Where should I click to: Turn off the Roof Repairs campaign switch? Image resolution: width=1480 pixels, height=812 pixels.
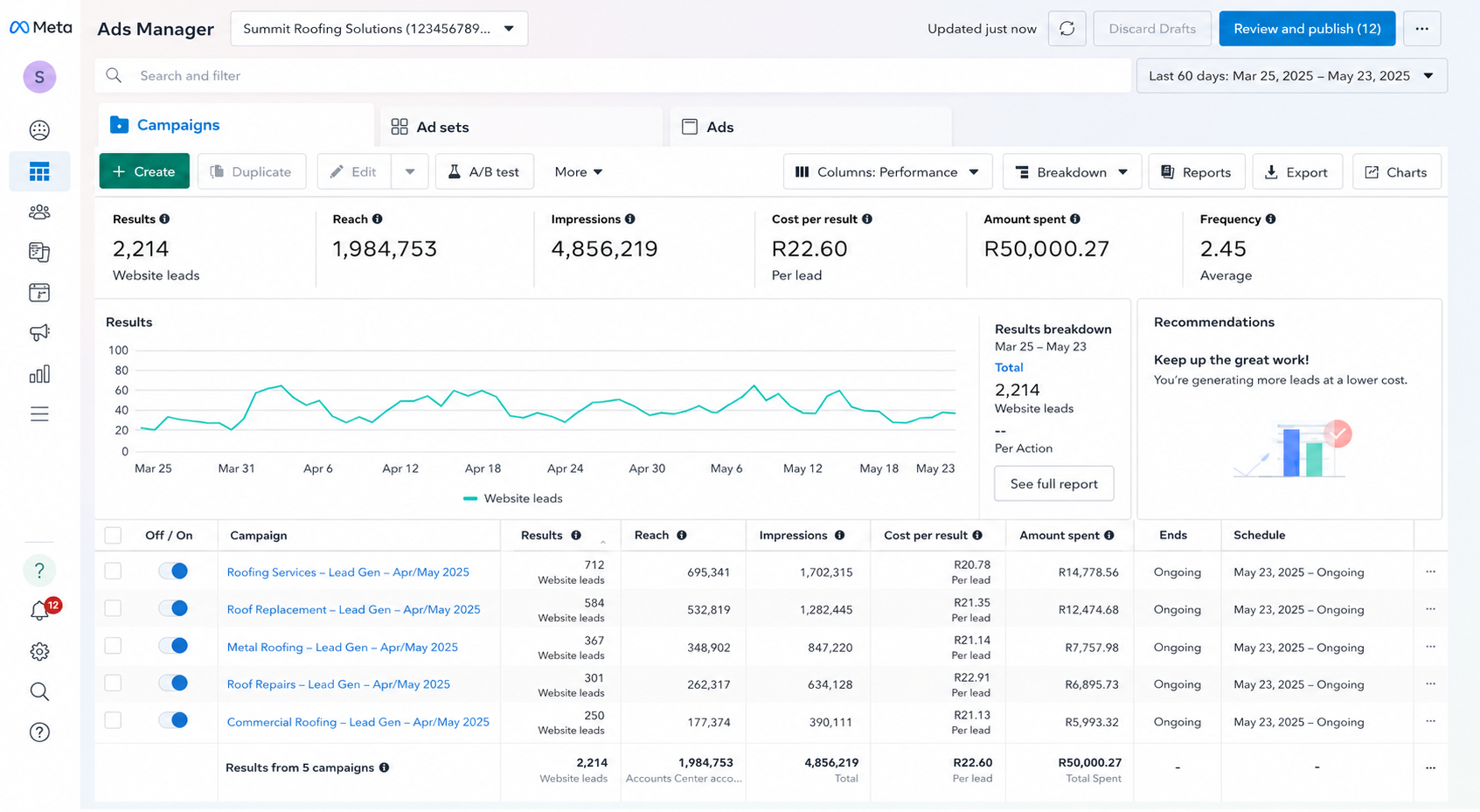[173, 684]
